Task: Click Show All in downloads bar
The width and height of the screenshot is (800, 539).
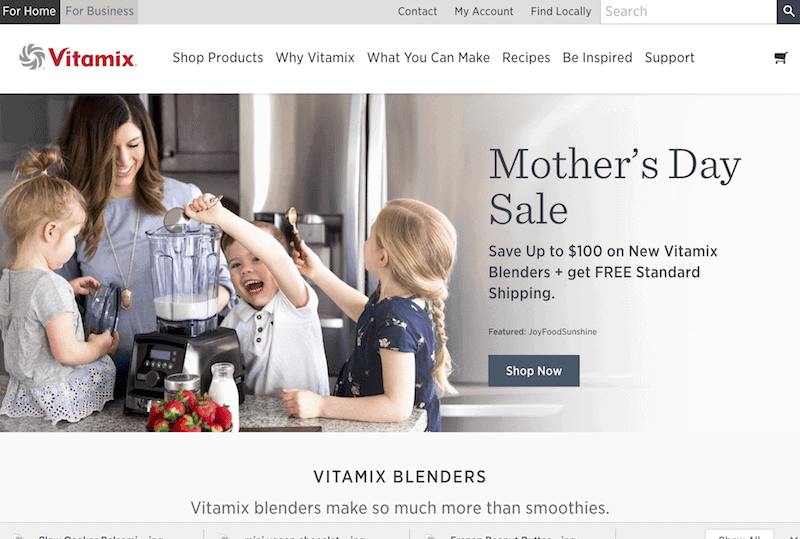Action: (739, 536)
